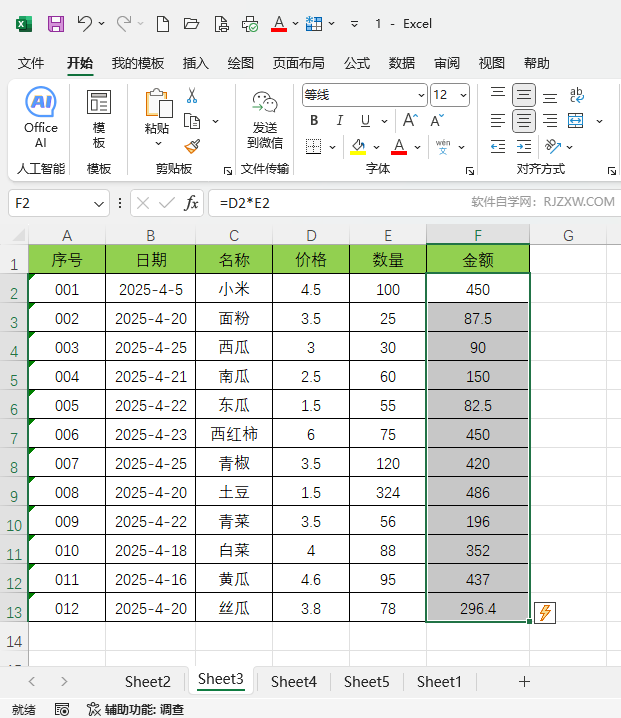Viewport: 621px width, 718px height.
Task: Switch to the 插入 tab
Action: tap(196, 63)
